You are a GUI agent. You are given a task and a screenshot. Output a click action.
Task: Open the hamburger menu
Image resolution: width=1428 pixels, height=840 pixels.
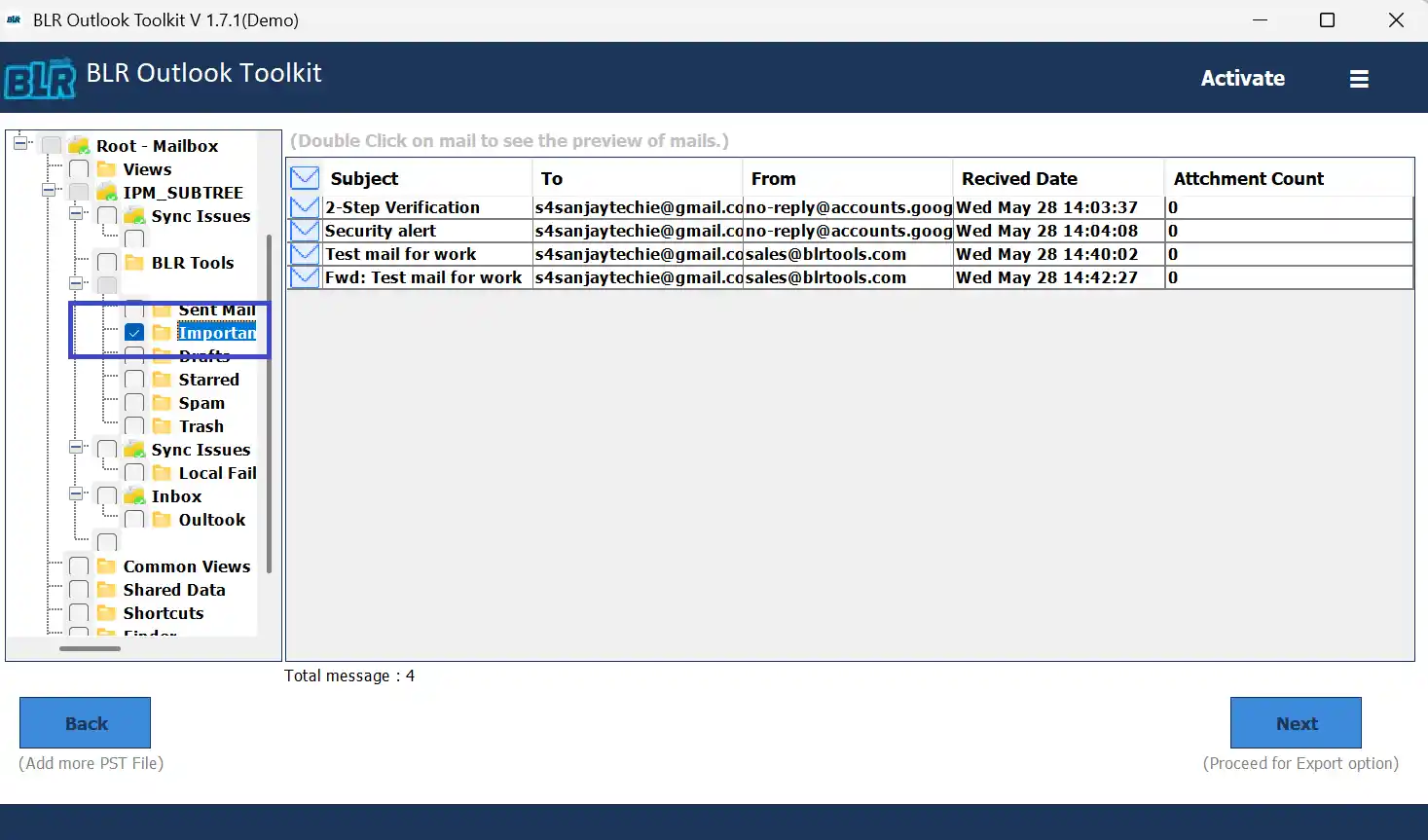pyautogui.click(x=1359, y=78)
